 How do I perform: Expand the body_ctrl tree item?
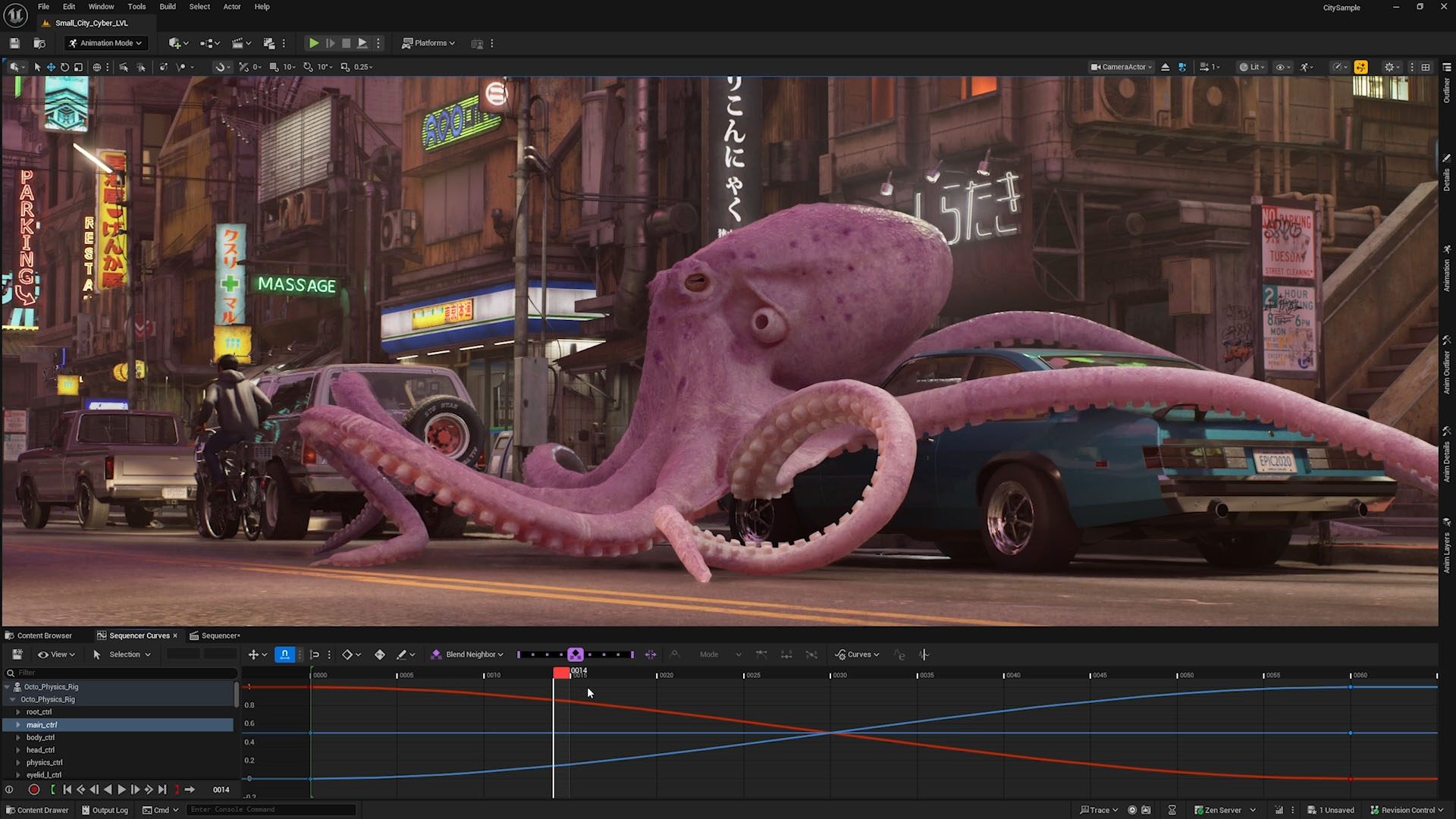click(x=18, y=737)
